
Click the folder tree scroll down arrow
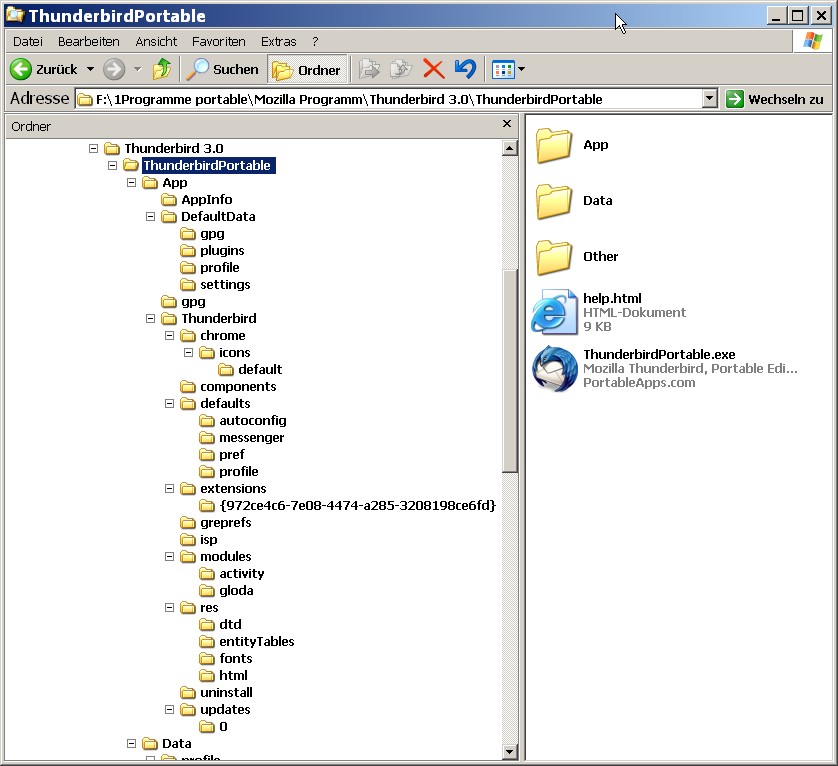509,751
